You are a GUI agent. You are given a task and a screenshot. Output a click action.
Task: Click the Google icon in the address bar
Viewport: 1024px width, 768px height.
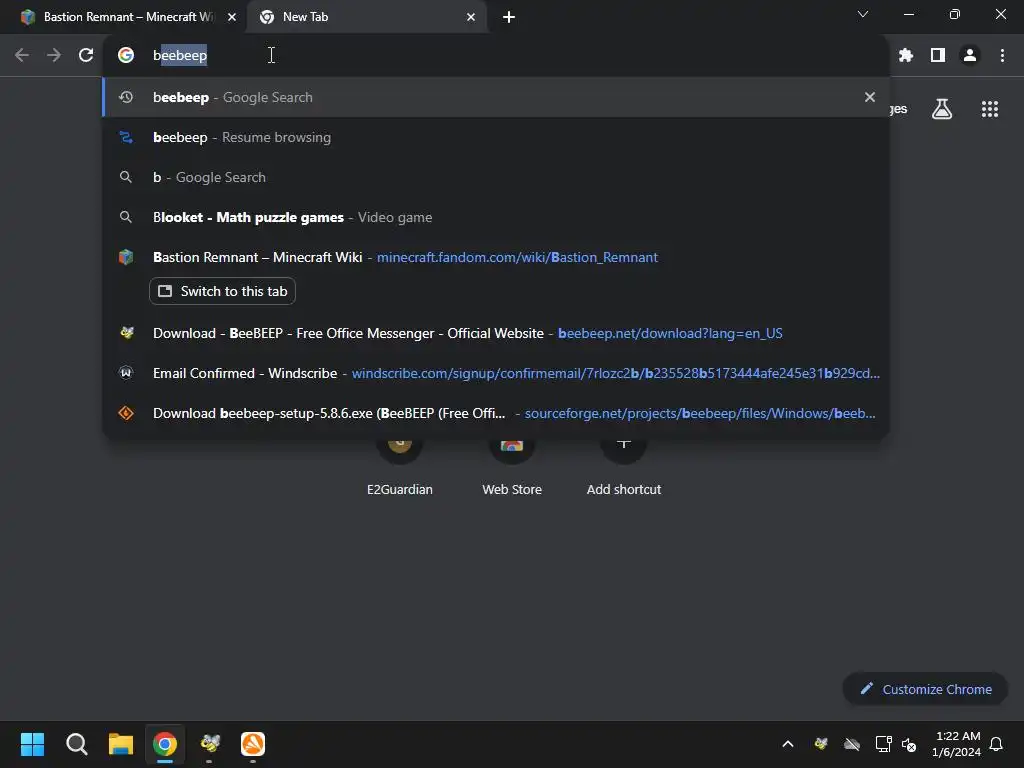[126, 56]
